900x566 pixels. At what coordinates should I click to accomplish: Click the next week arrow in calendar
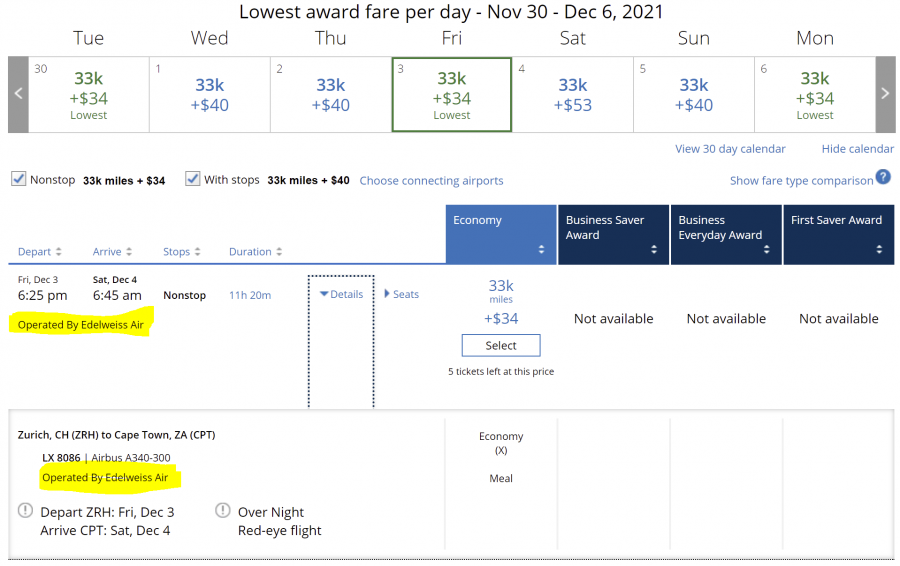(x=885, y=94)
